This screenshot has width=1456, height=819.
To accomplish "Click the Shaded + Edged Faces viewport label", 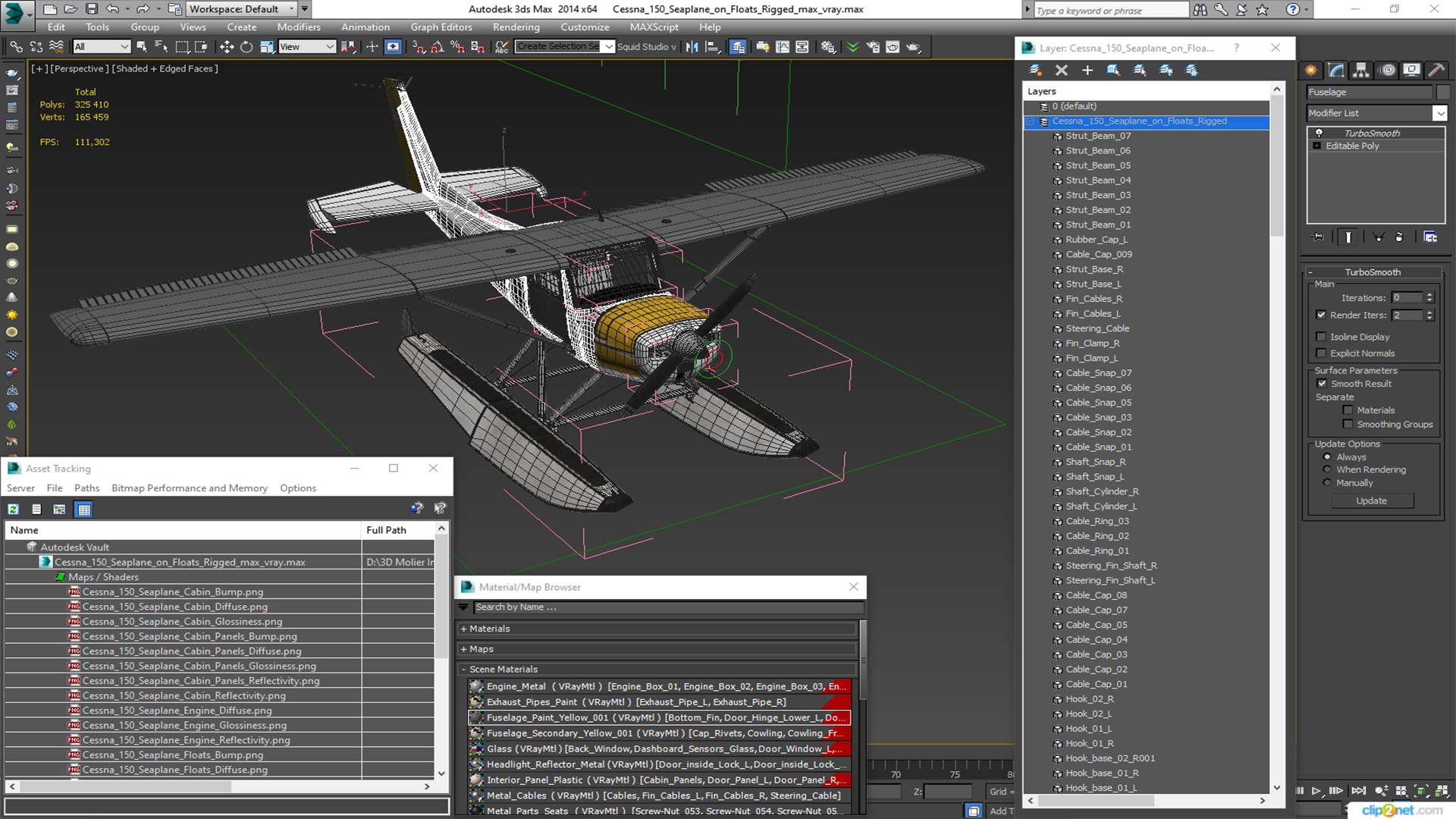I will 165,68.
